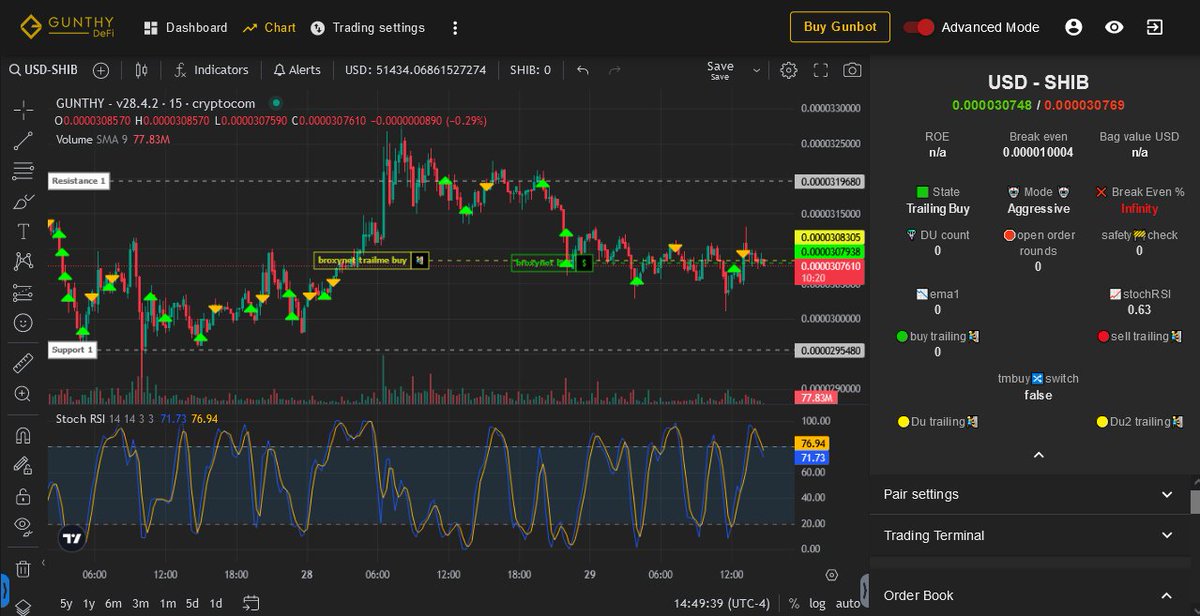Open the save layout dropdown arrow
The image size is (1200, 616).
[x=756, y=70]
